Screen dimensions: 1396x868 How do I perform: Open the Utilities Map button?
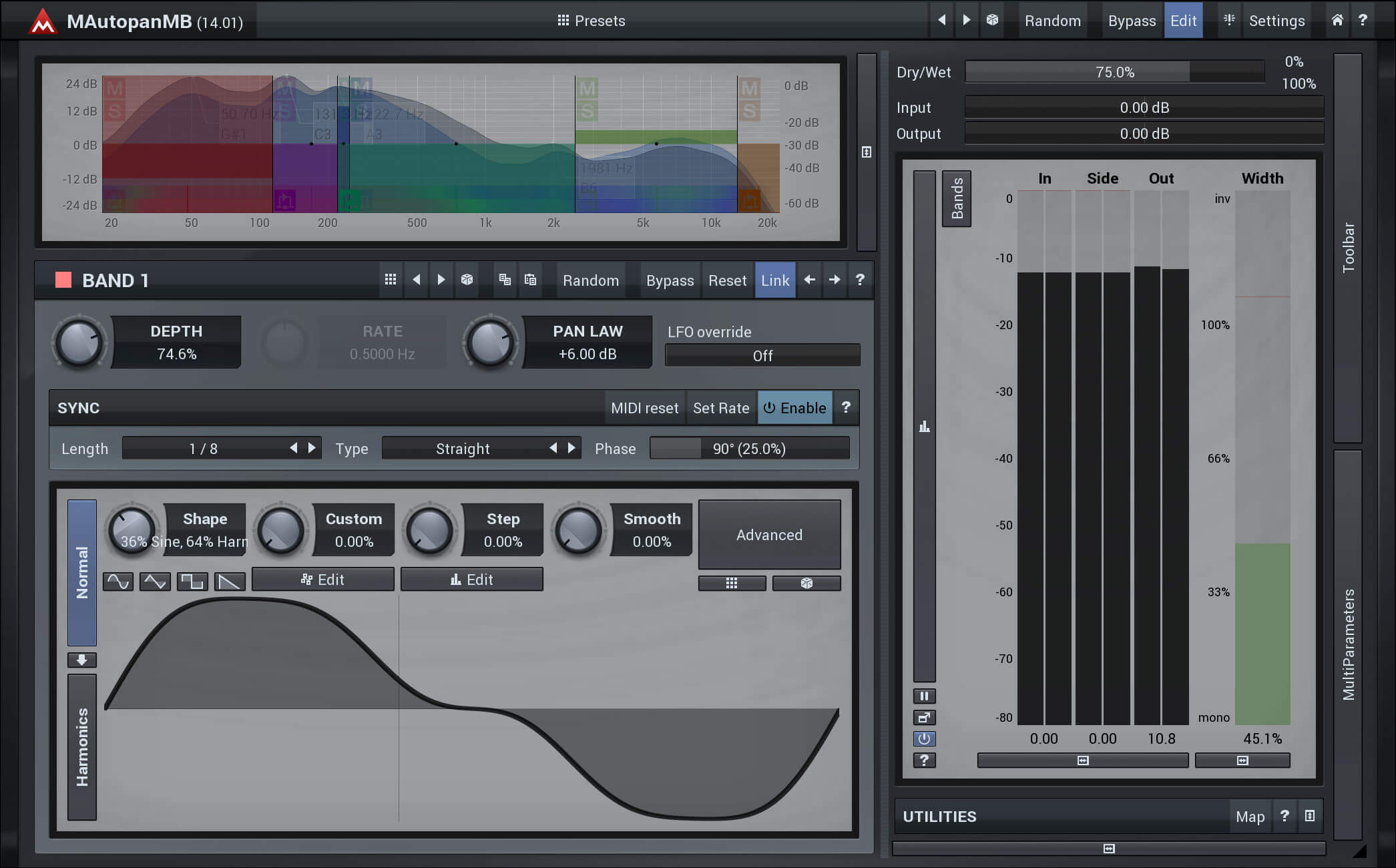point(1250,816)
